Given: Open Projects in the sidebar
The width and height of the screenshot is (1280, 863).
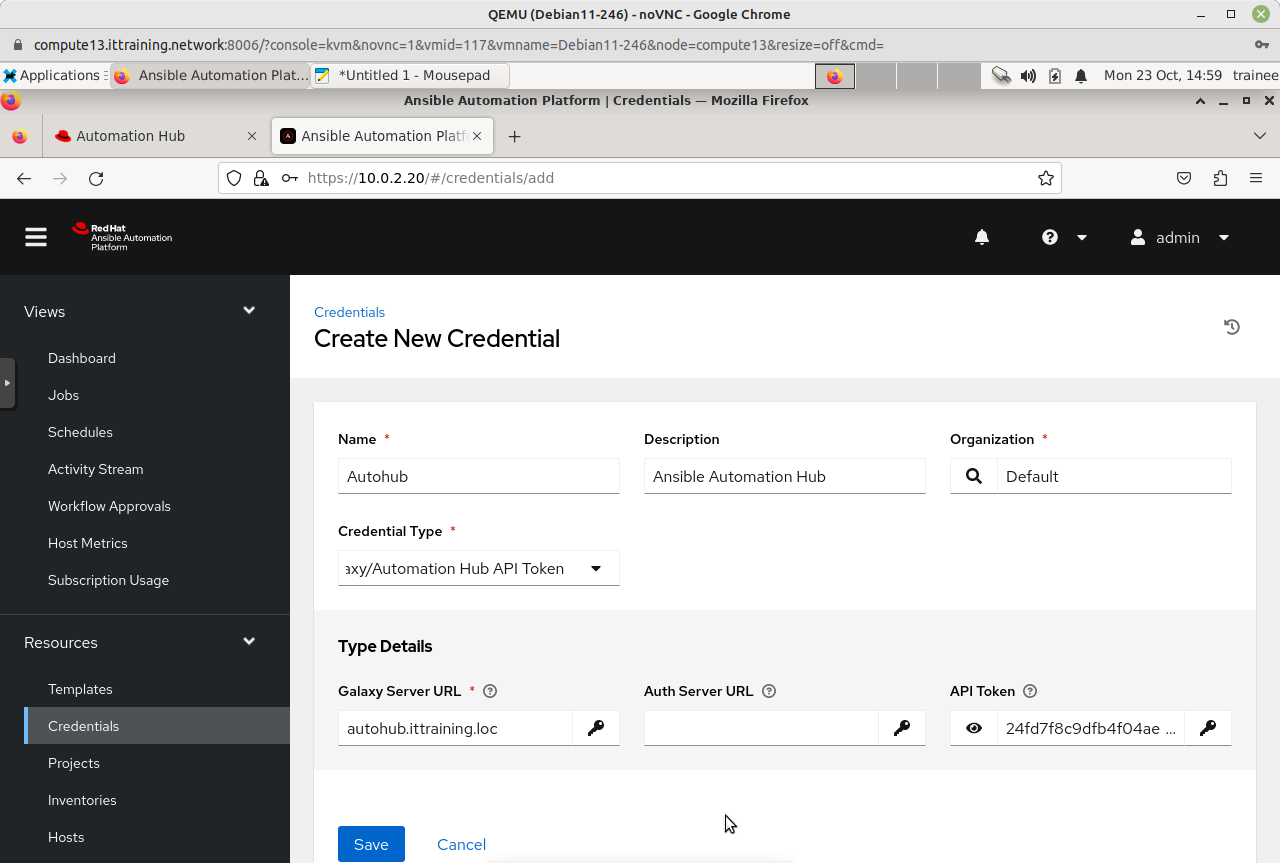Looking at the screenshot, I should point(74,763).
